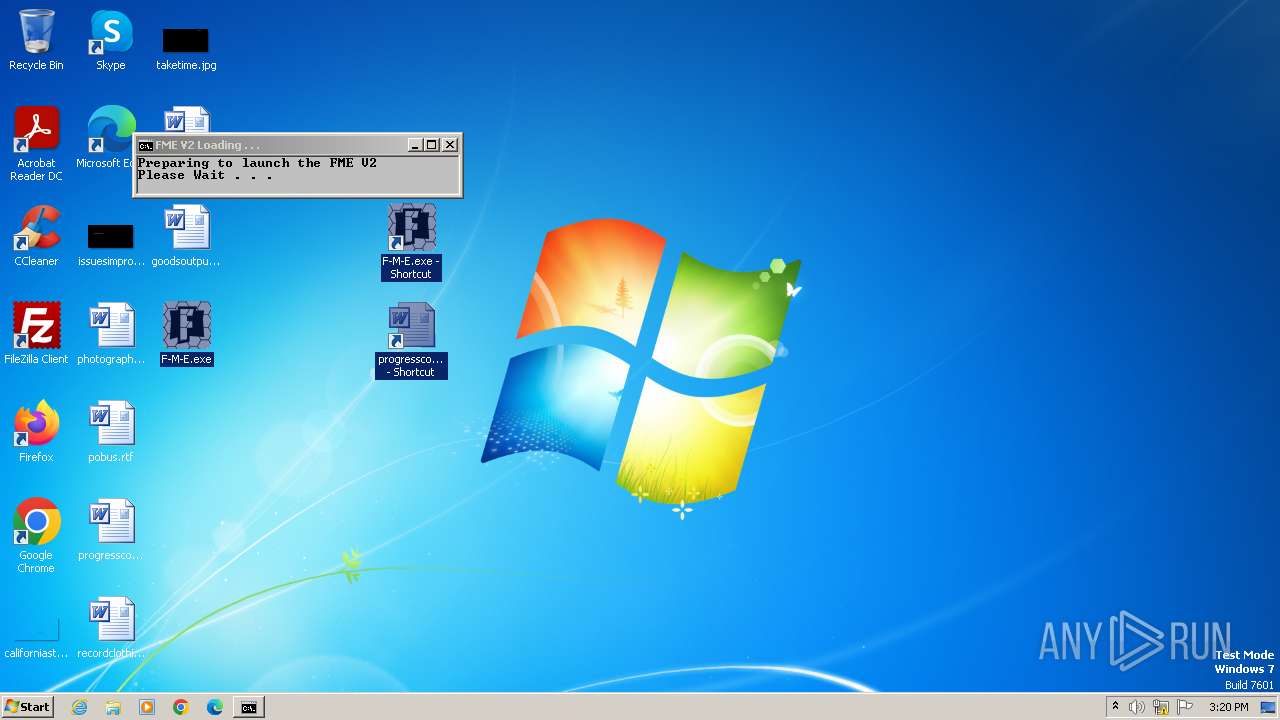
Task: Open the network tray icon
Action: (1161, 707)
